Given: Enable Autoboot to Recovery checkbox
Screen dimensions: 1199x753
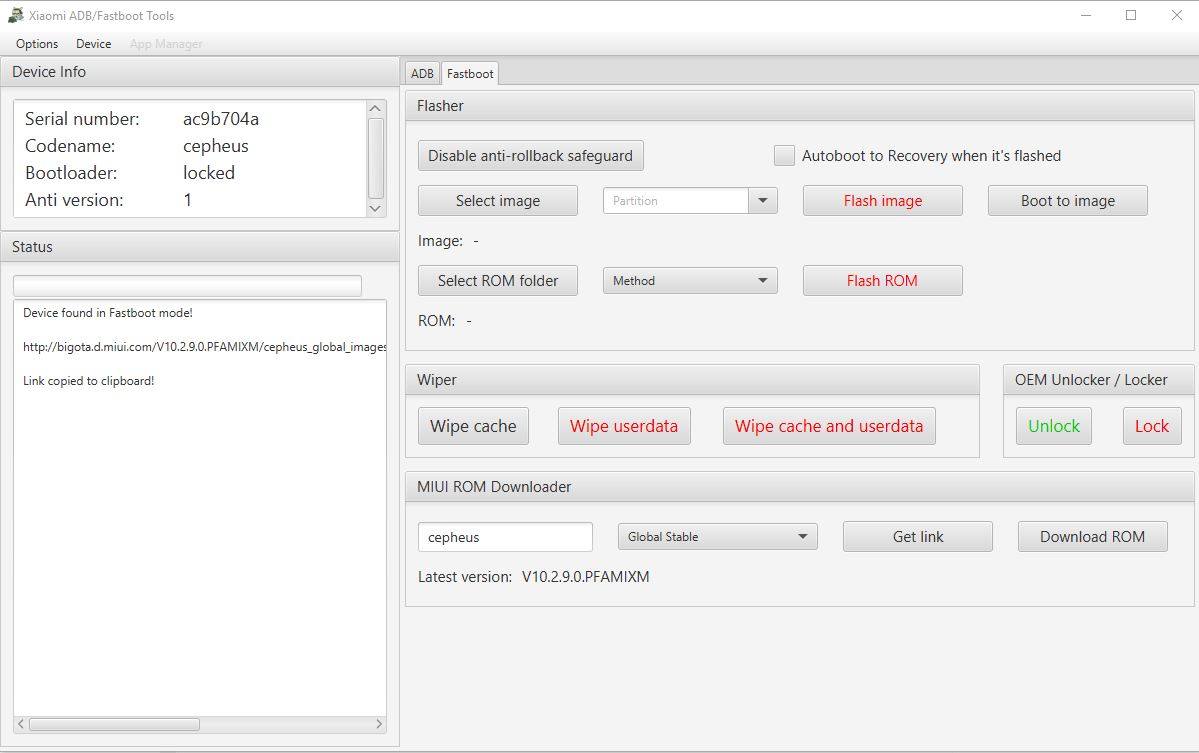Looking at the screenshot, I should click(x=785, y=155).
